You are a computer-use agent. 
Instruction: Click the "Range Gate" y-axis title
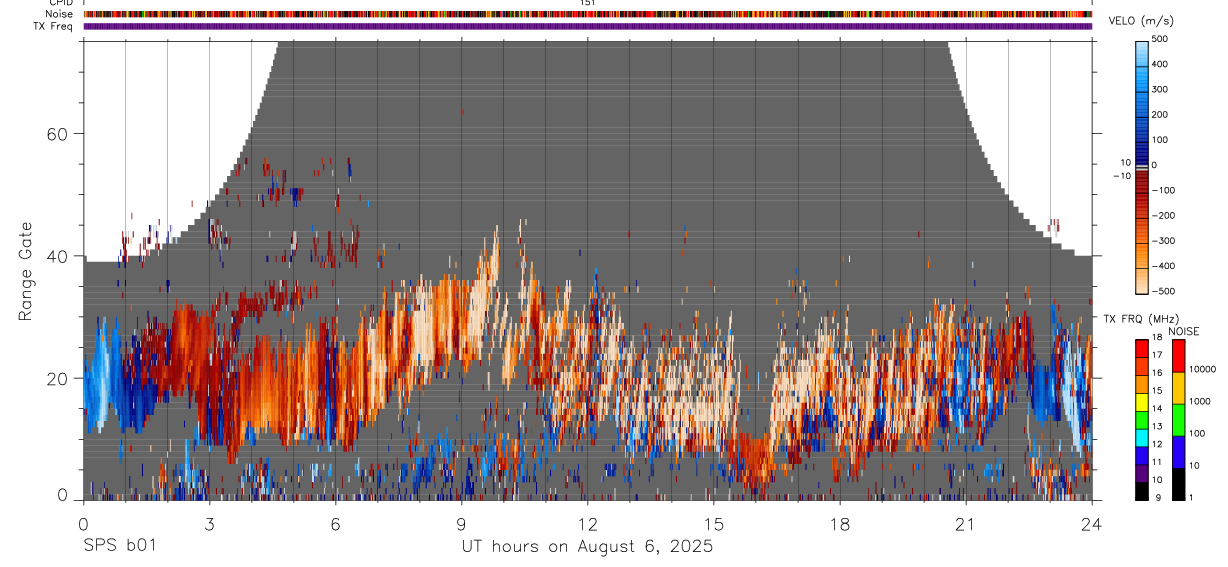[25, 271]
